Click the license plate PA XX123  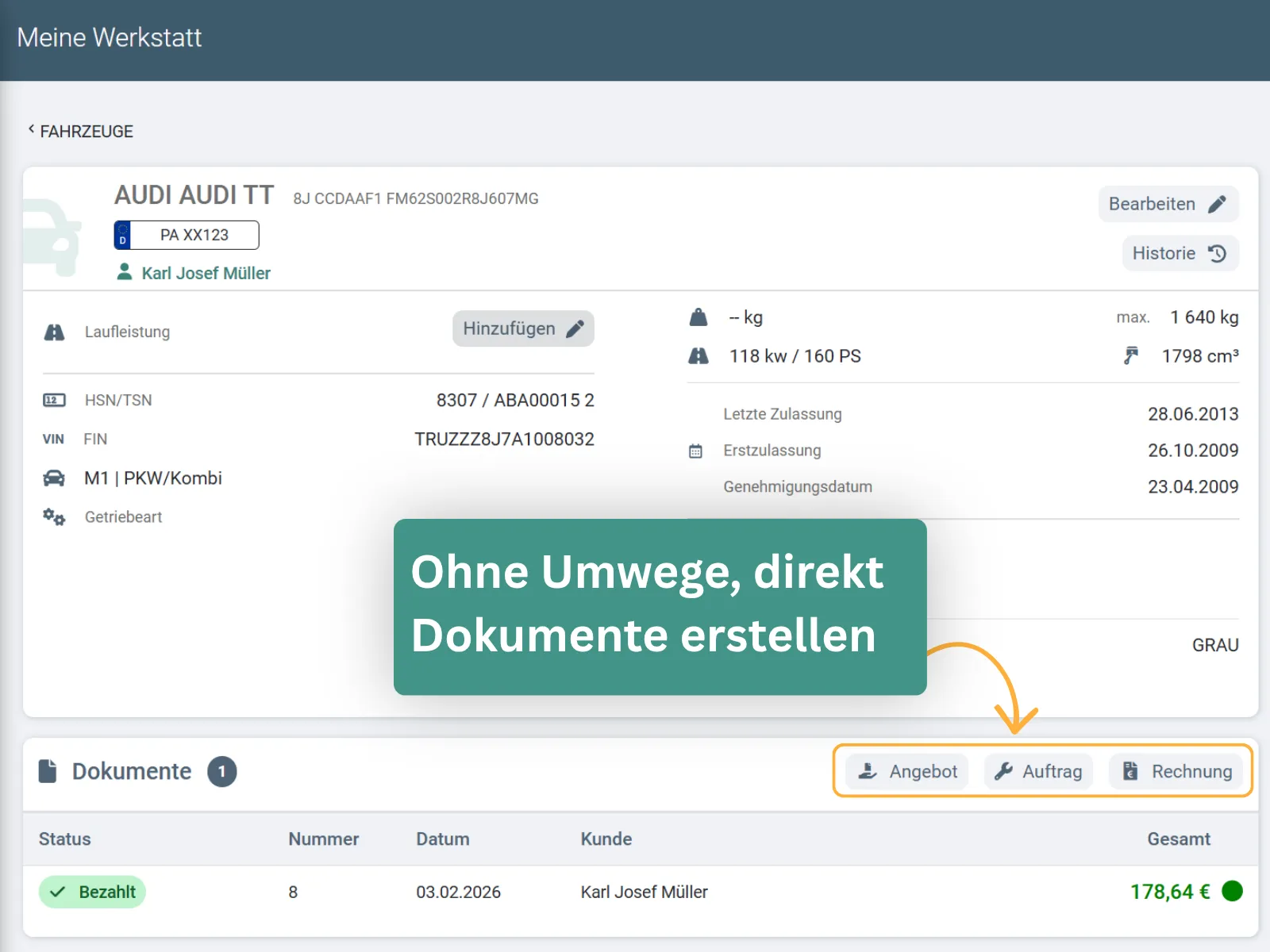point(187,235)
